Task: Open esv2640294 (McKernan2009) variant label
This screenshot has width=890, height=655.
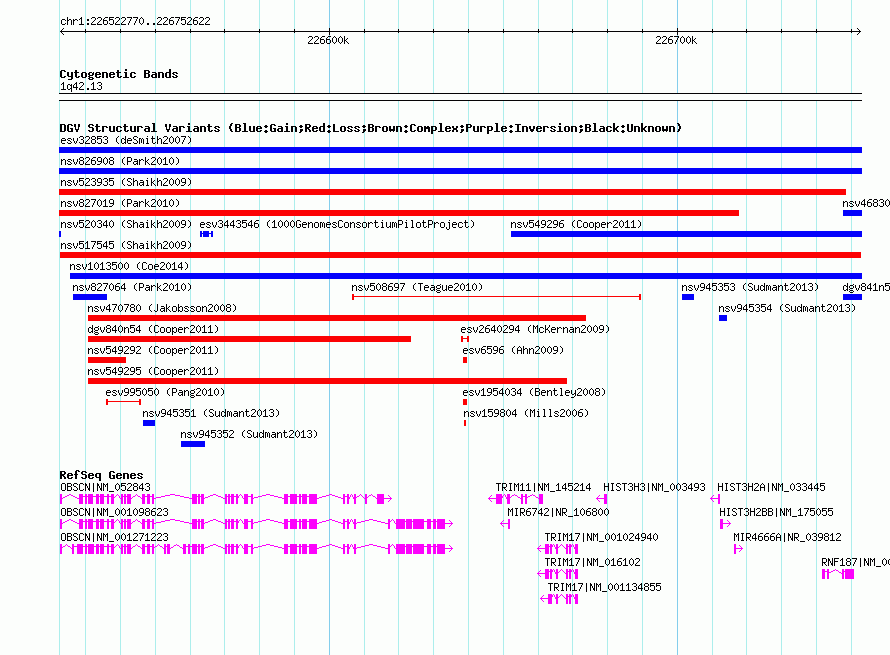Action: pos(535,329)
